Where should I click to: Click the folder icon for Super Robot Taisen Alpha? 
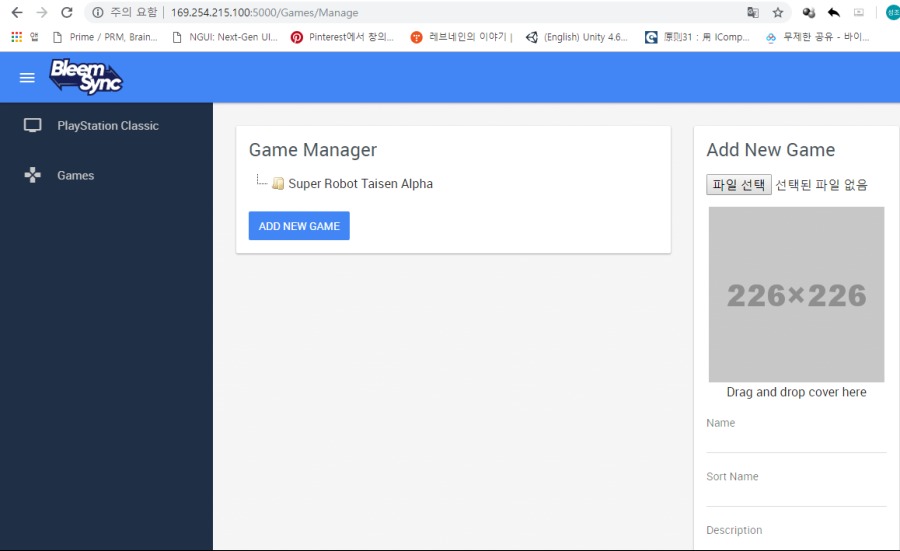278,184
